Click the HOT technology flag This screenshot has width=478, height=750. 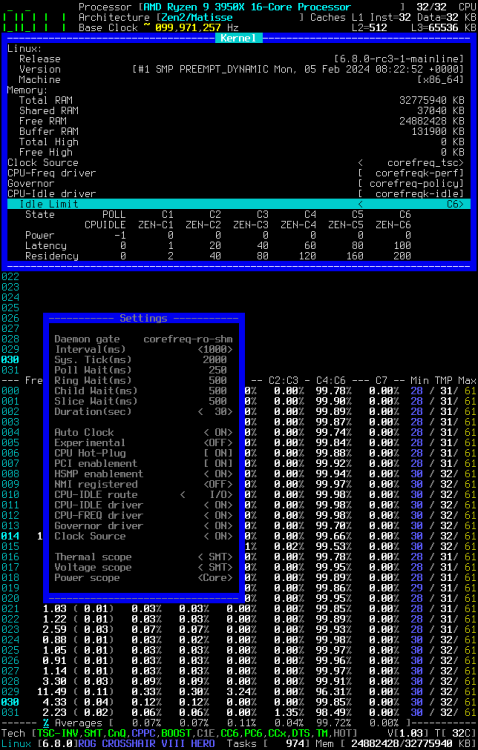[343, 733]
